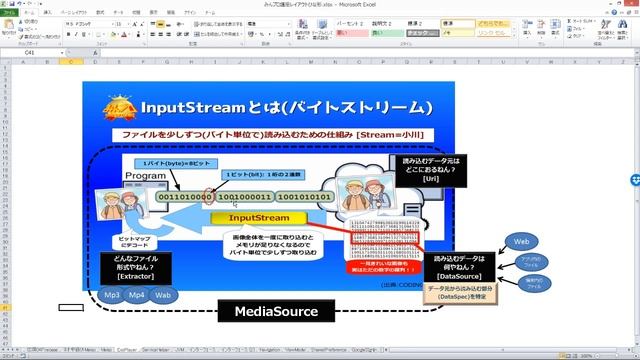The width and height of the screenshot is (640, 360).
Task: Click the AutoSum sigma icon
Action: (569, 21)
